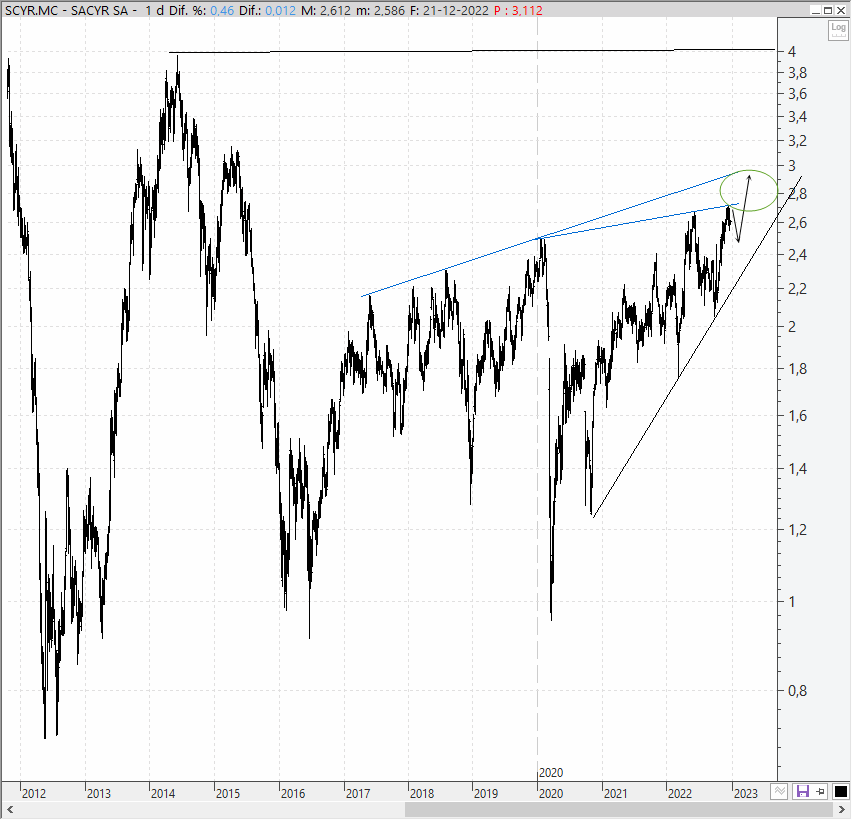This screenshot has height=820, width=852.
Task: Click the scrollbar left arrow
Action: pos(8,810)
